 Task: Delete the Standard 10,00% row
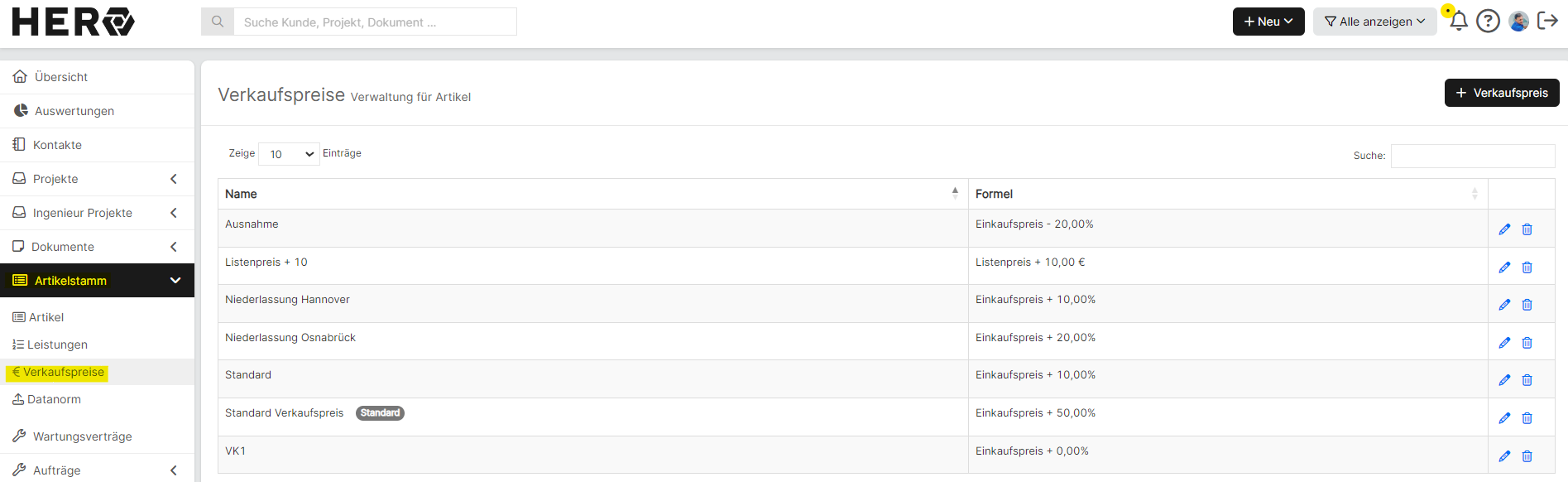point(1527,380)
